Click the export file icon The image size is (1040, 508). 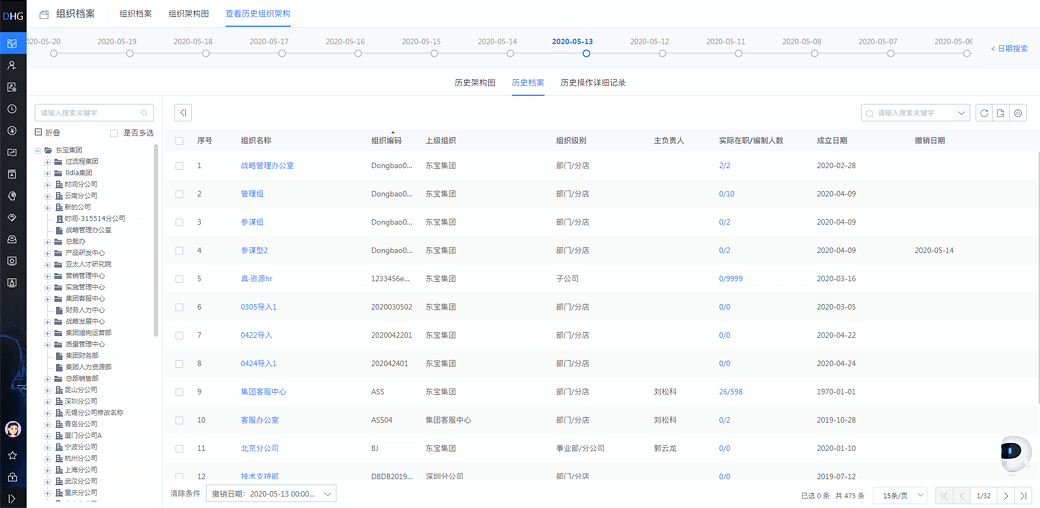1002,113
